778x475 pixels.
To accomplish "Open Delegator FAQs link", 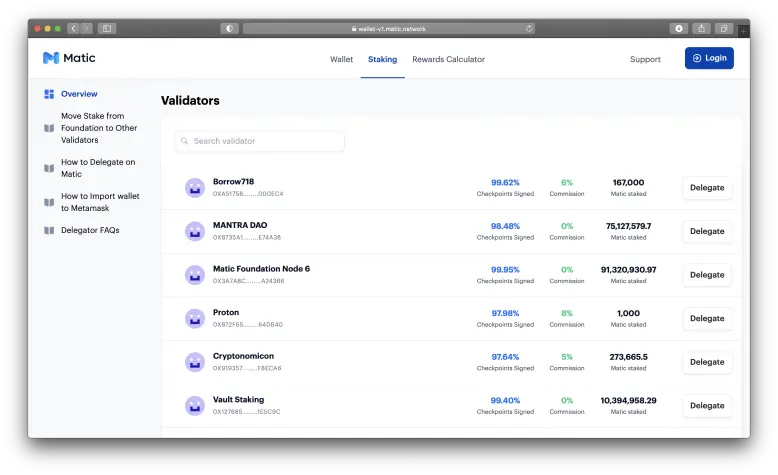I will point(90,230).
